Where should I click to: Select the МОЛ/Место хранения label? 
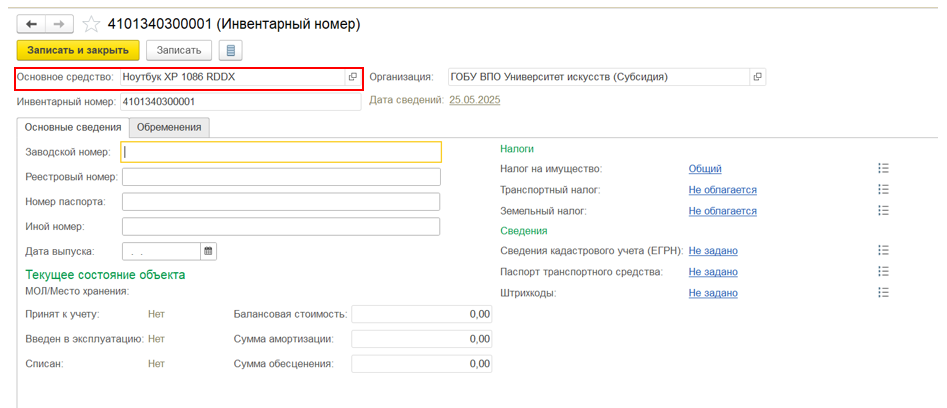coord(78,292)
